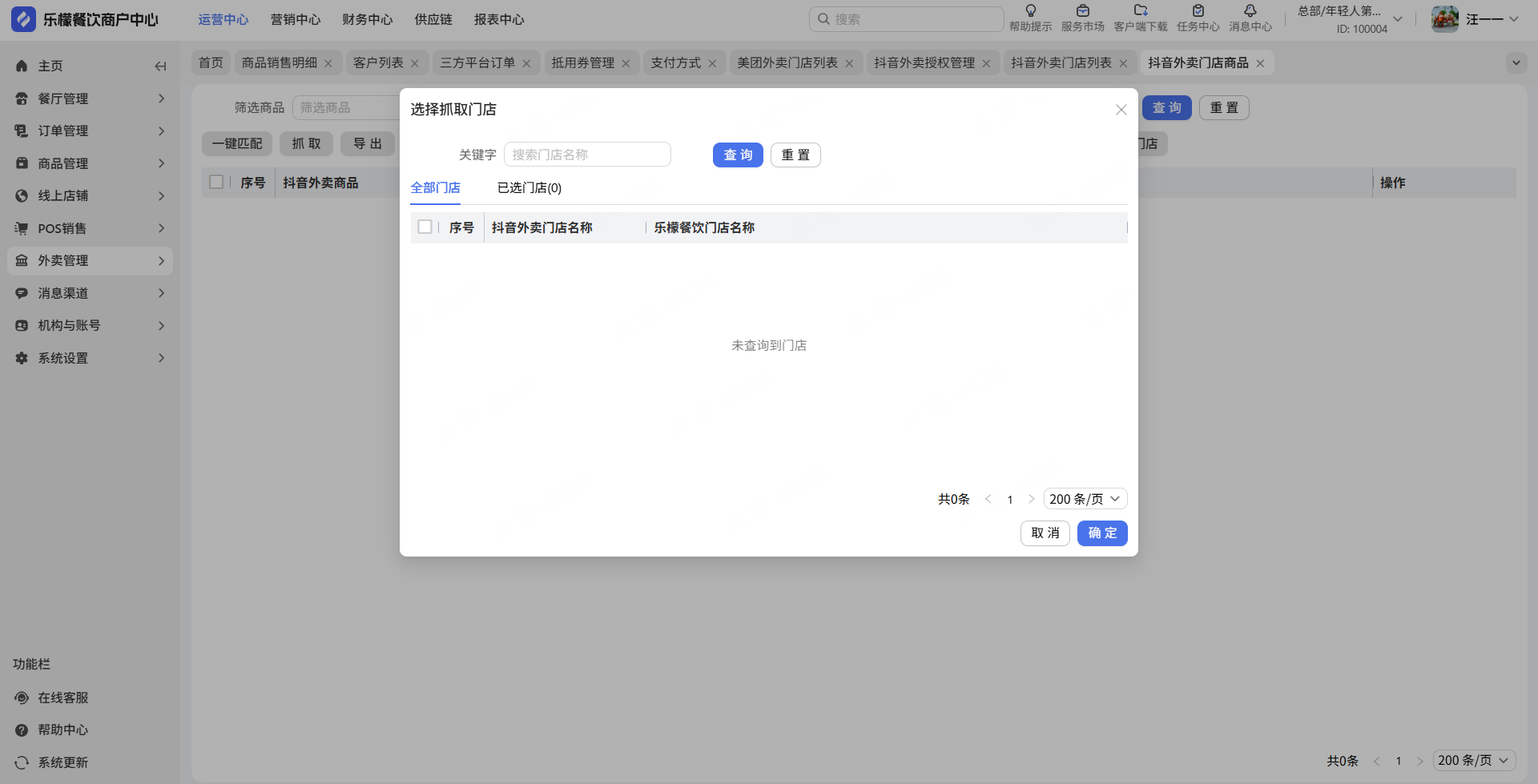Open the 消息中心 bell icon
This screenshot has height=784, width=1538.
click(1250, 11)
